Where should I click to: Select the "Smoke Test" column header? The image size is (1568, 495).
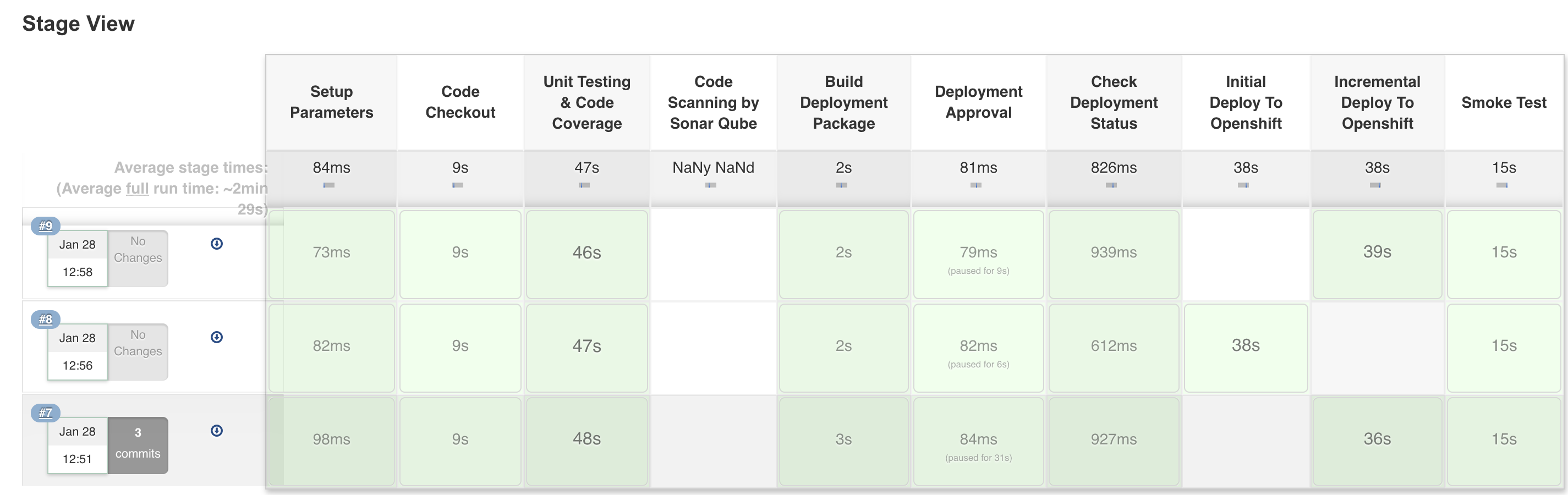point(1504,102)
